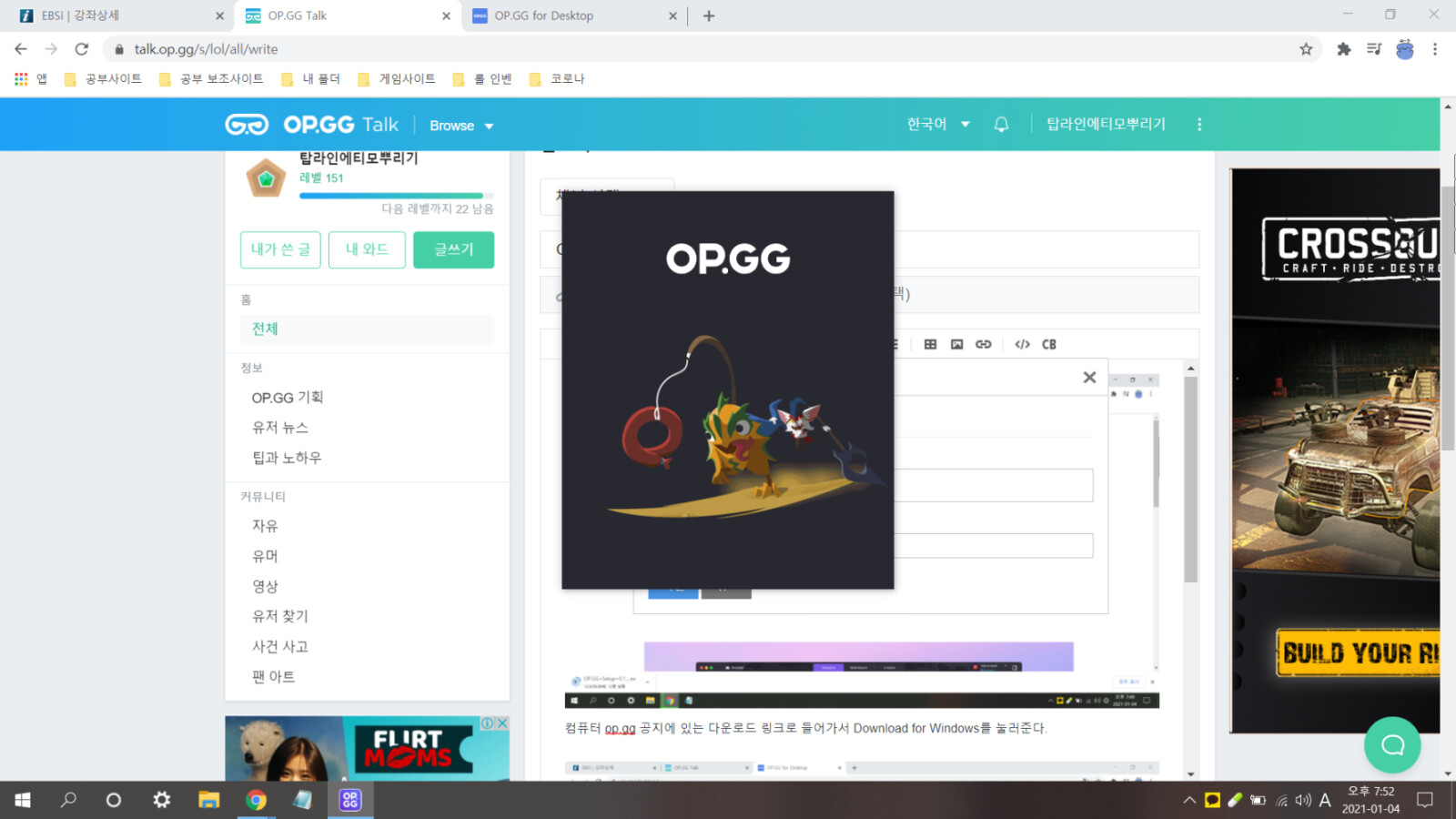Expand the Browse dropdown menu
The image size is (1456, 819).
click(460, 125)
